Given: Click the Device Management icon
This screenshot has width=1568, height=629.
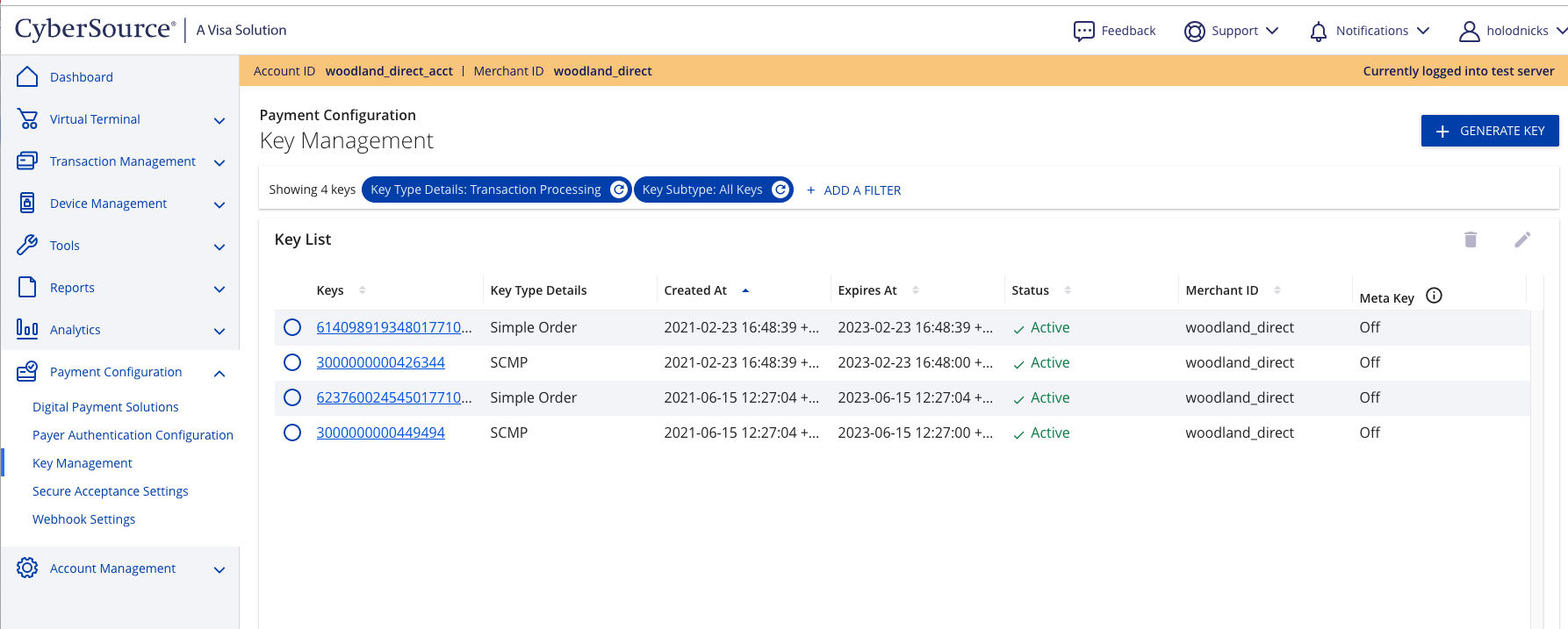Looking at the screenshot, I should click(27, 204).
